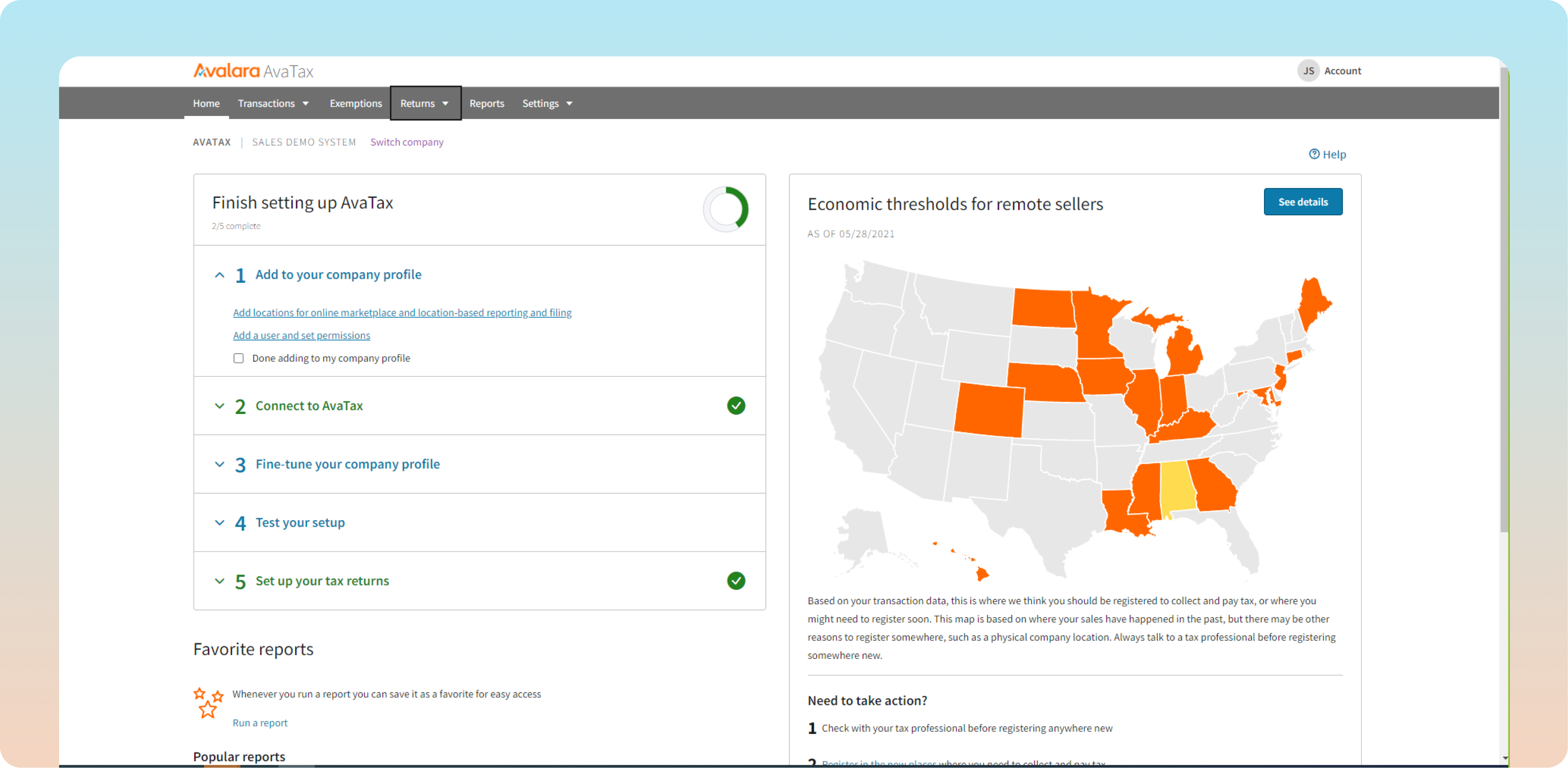Check Done adding to my company profile
This screenshot has height=768, width=1568.
(x=239, y=358)
